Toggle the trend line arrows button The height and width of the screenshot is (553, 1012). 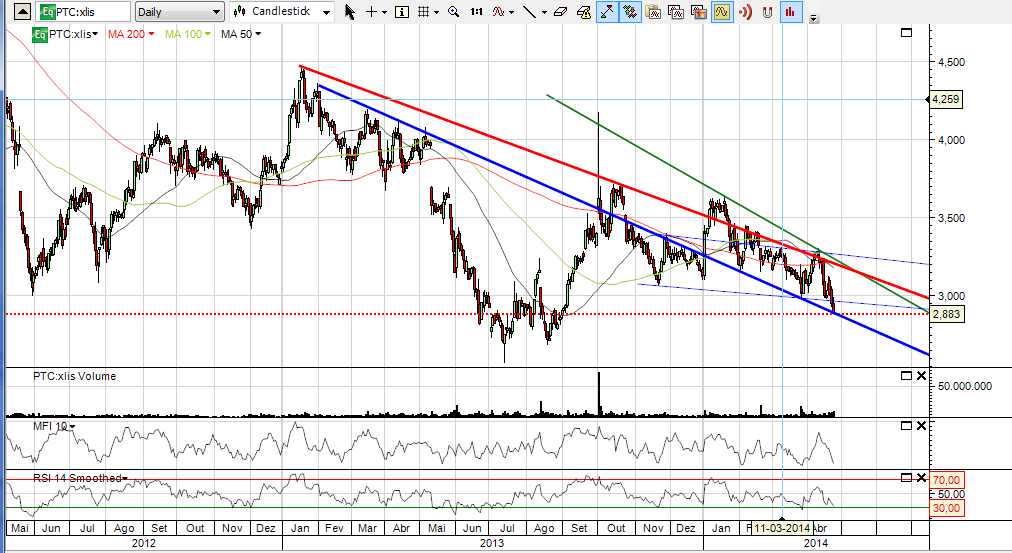(607, 12)
